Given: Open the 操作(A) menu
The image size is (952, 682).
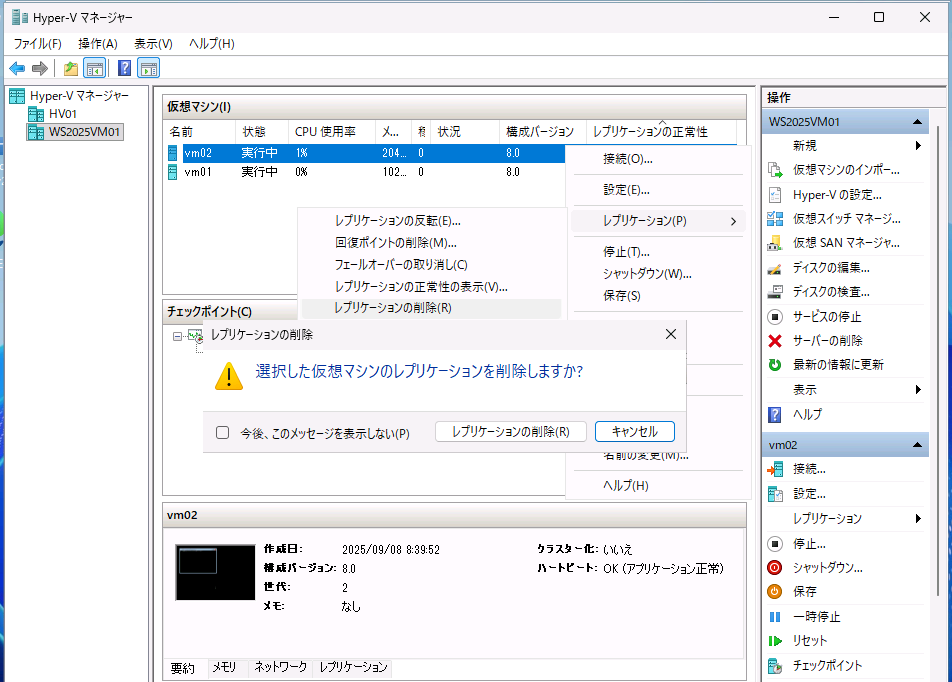Looking at the screenshot, I should 96,43.
